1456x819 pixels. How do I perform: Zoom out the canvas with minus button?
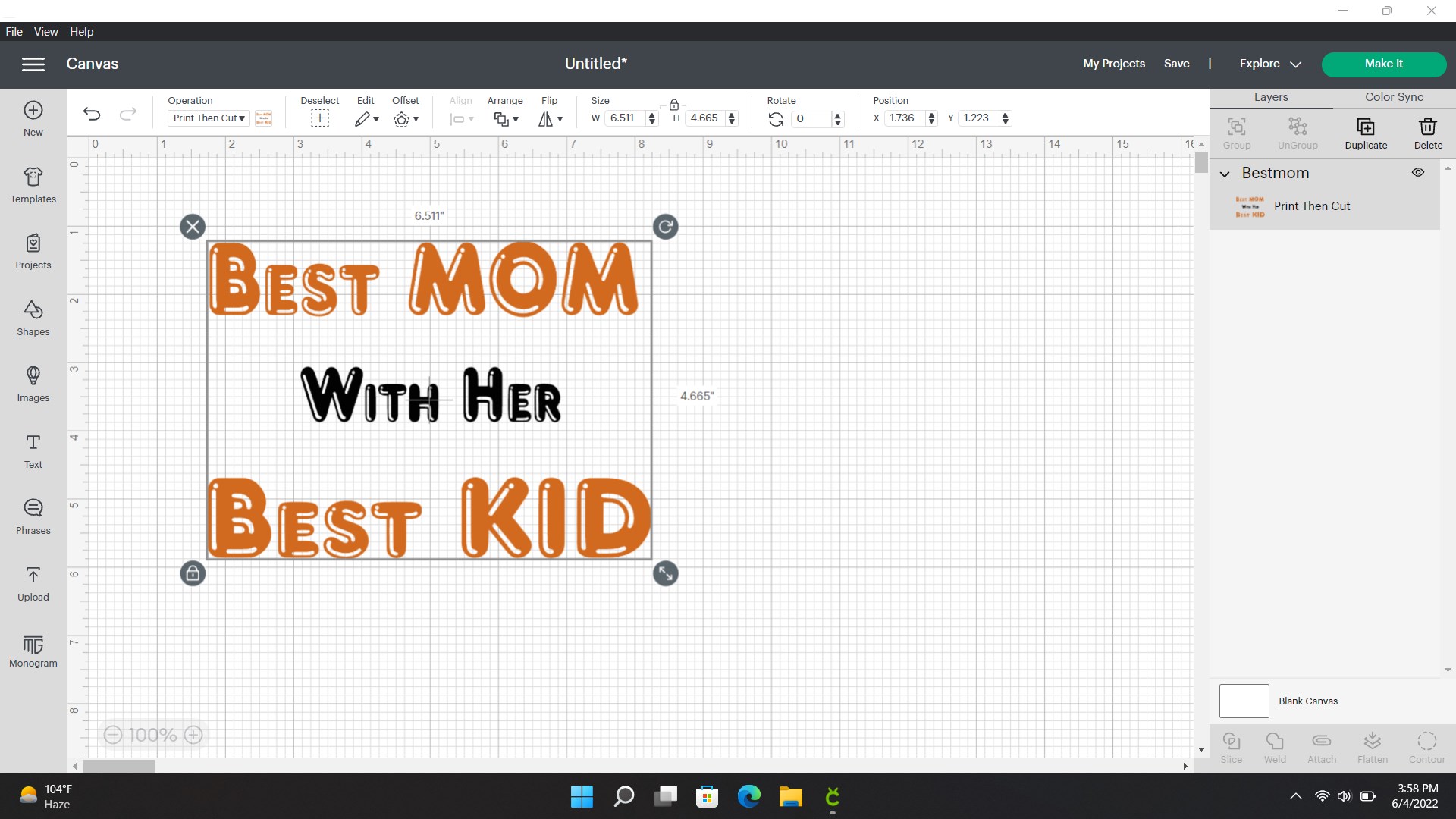pos(113,735)
